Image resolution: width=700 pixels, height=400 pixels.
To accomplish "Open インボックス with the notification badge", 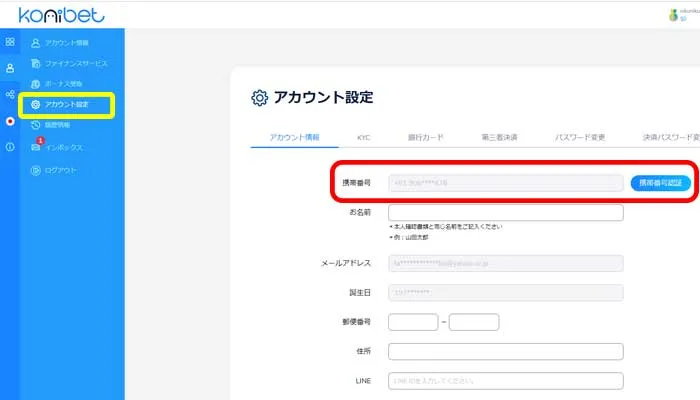I will click(x=64, y=147).
